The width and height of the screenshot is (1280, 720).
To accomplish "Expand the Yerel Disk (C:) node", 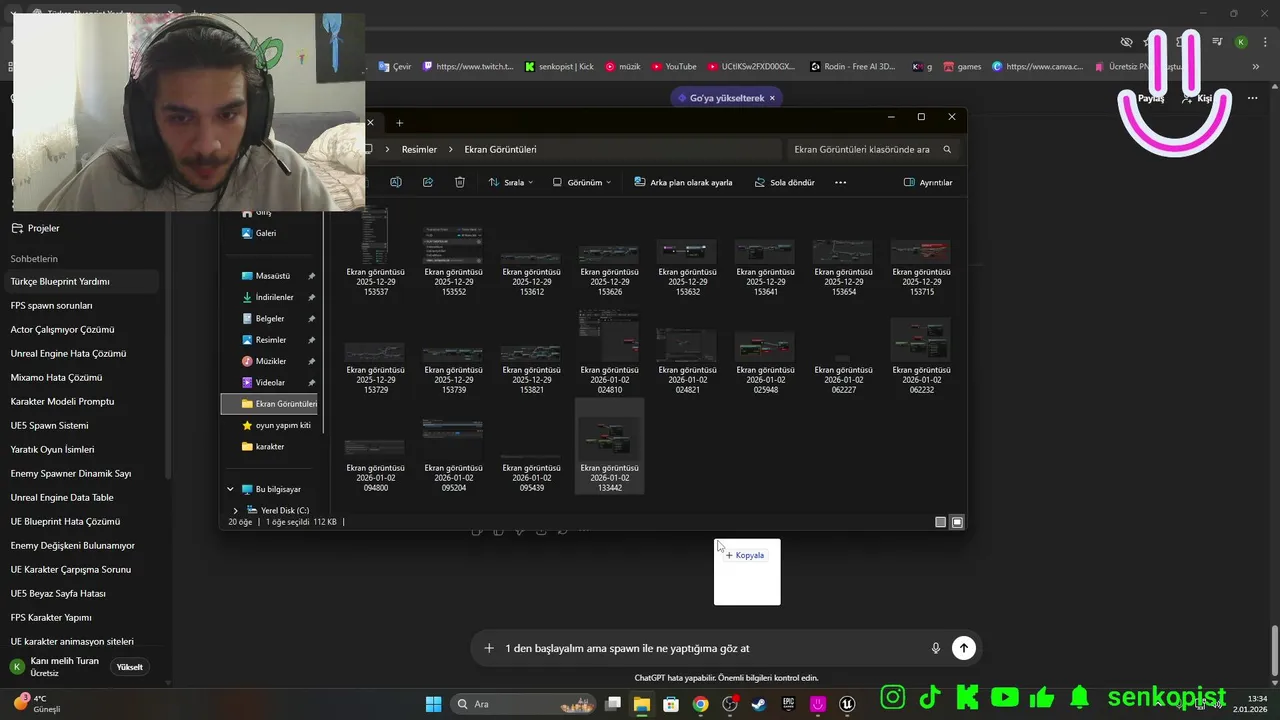I will point(235,510).
